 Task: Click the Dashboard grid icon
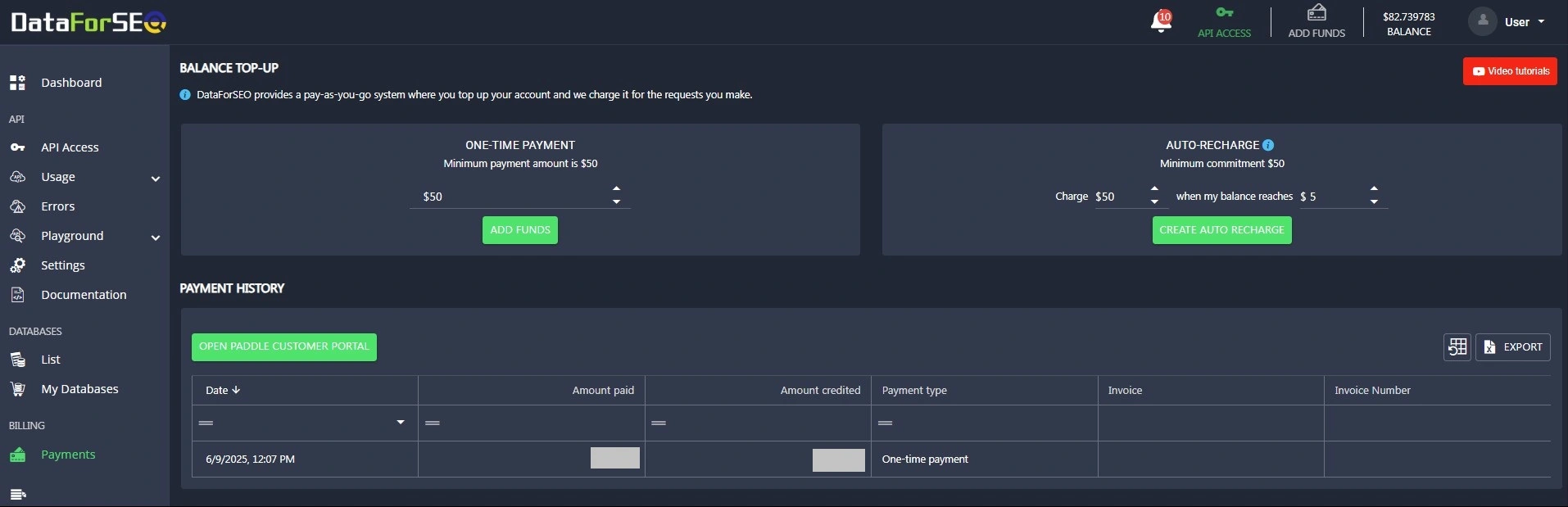click(x=17, y=83)
